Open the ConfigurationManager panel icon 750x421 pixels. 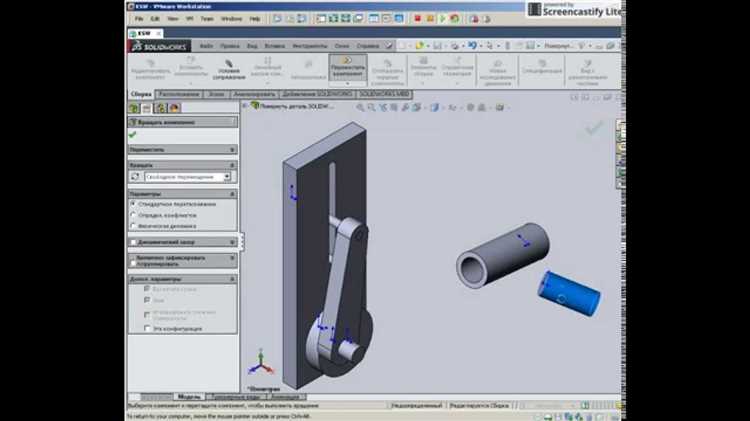pos(160,108)
